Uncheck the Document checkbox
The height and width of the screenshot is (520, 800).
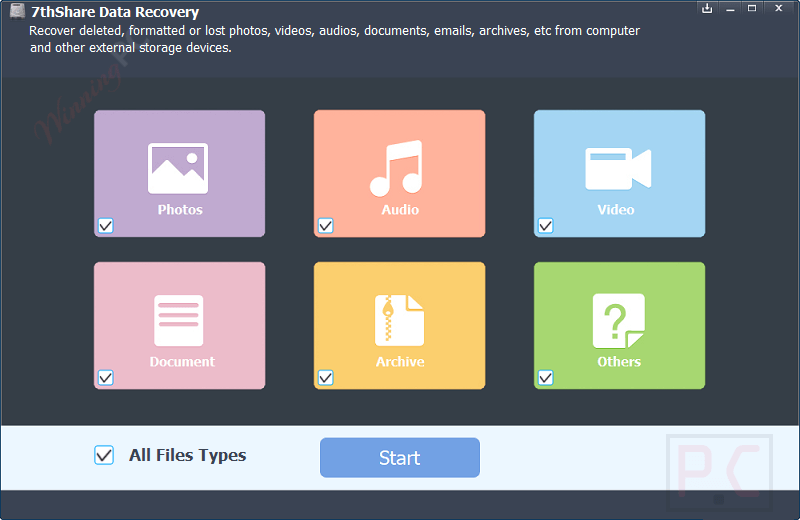106,378
